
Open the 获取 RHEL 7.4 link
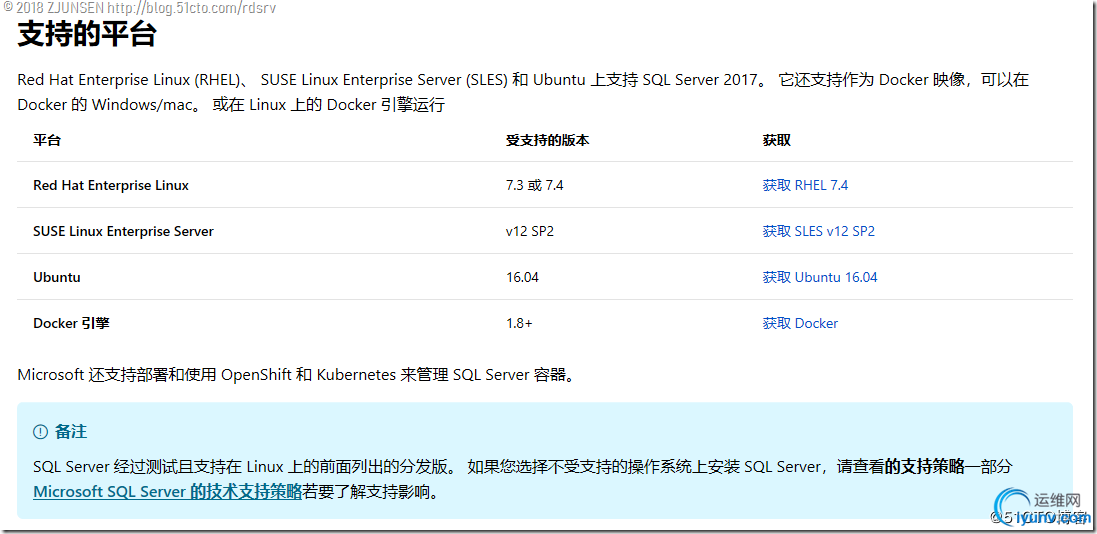tap(805, 185)
